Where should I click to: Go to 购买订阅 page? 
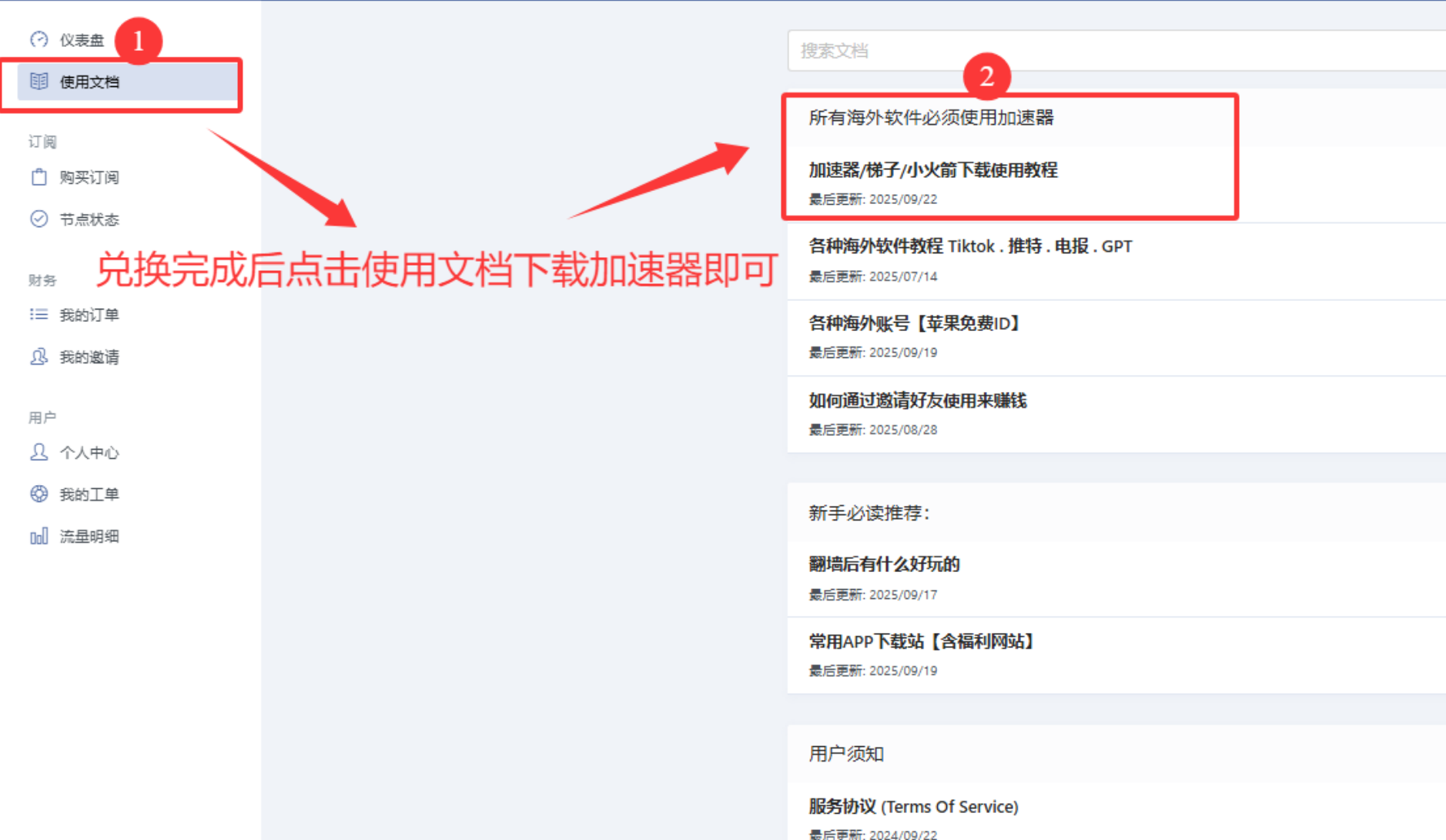pyautogui.click(x=89, y=177)
